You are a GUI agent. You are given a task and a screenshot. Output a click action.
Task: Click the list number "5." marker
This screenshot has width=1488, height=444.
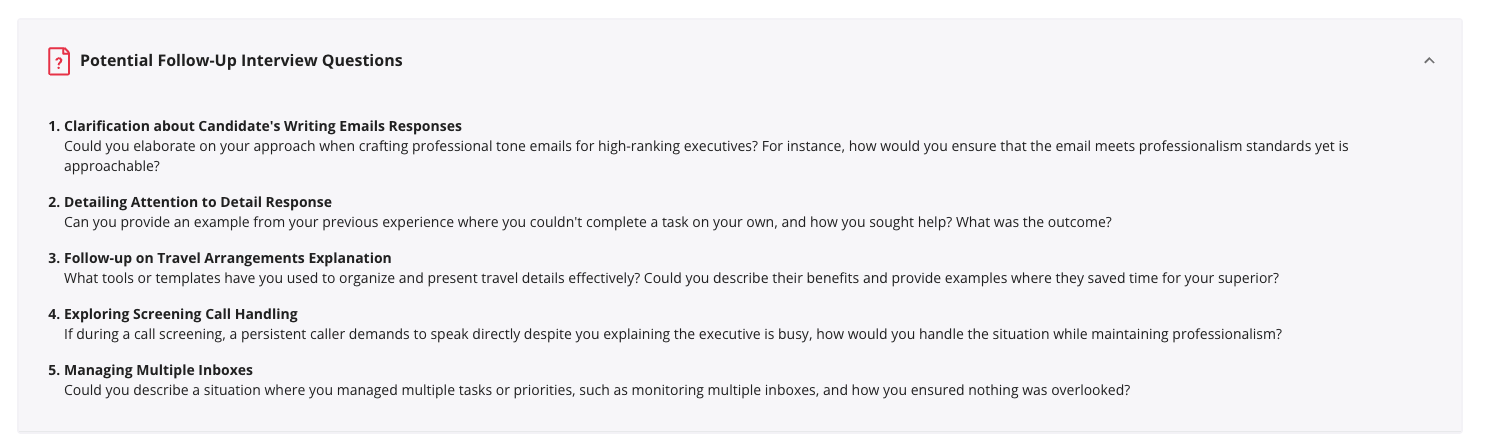point(54,370)
